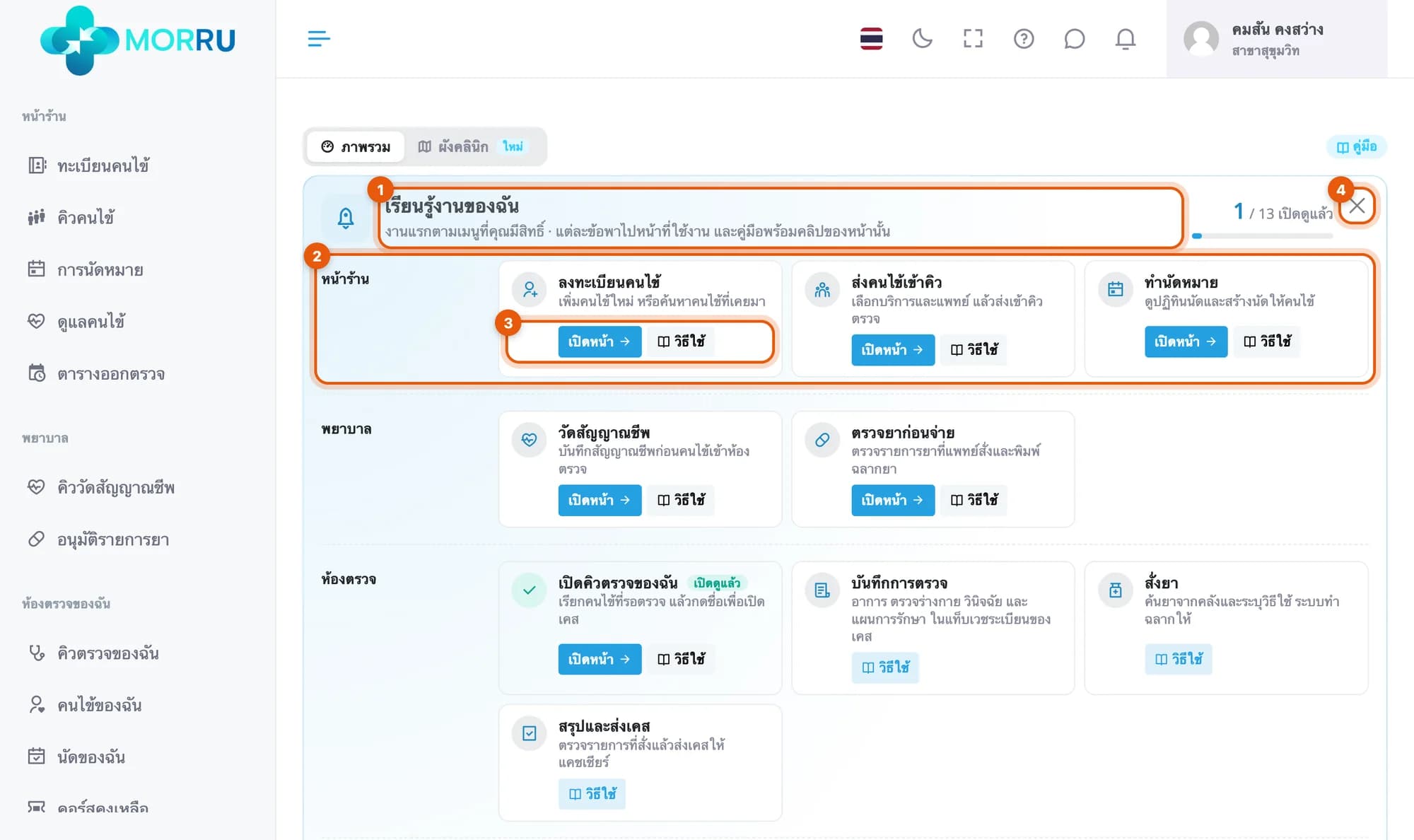1414x840 pixels.
Task: Click the help question mark icon
Action: pyautogui.click(x=1024, y=38)
